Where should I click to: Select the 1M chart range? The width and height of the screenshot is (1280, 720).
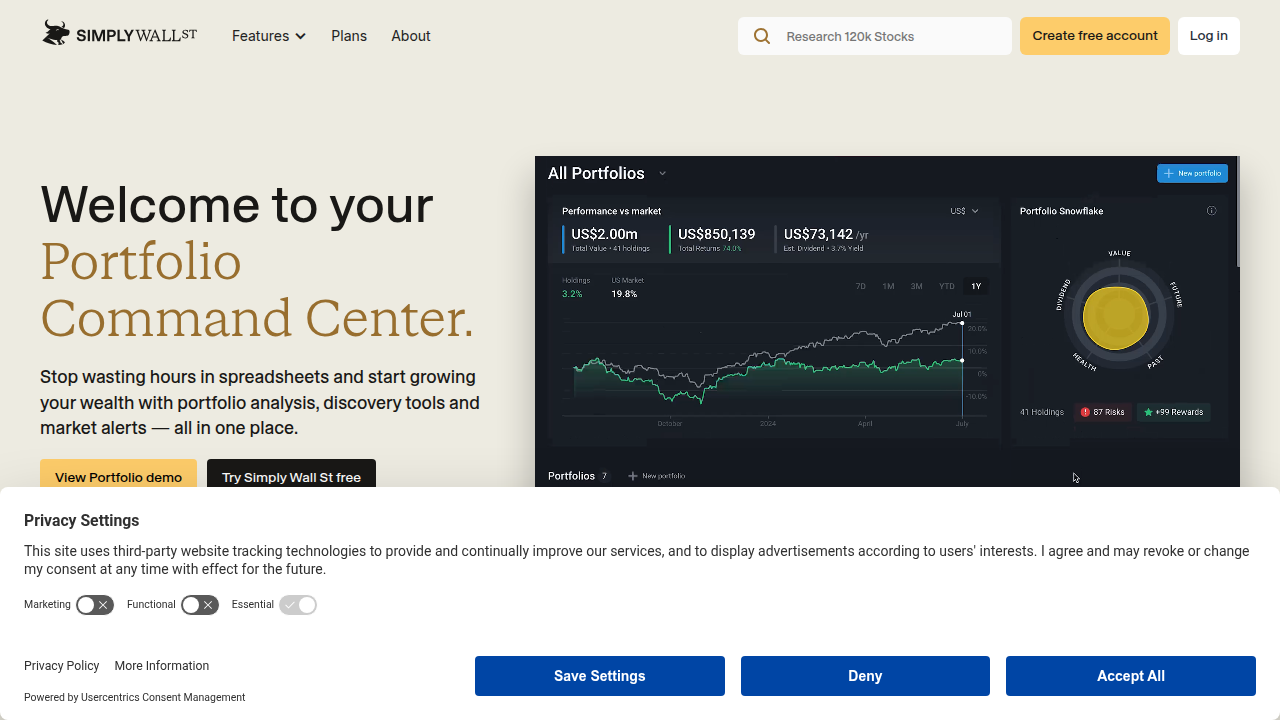pyautogui.click(x=888, y=286)
